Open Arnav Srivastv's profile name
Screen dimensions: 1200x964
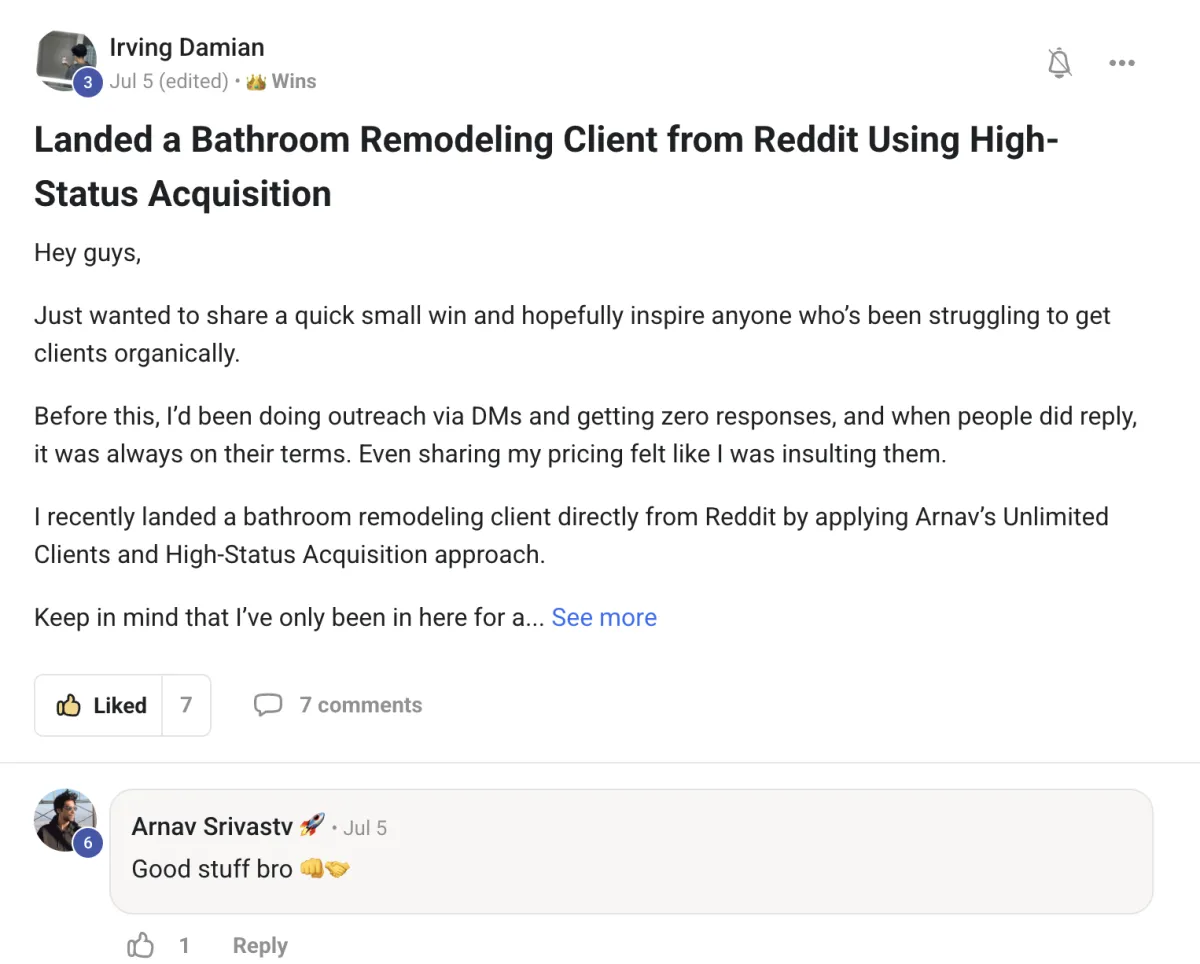click(x=212, y=827)
